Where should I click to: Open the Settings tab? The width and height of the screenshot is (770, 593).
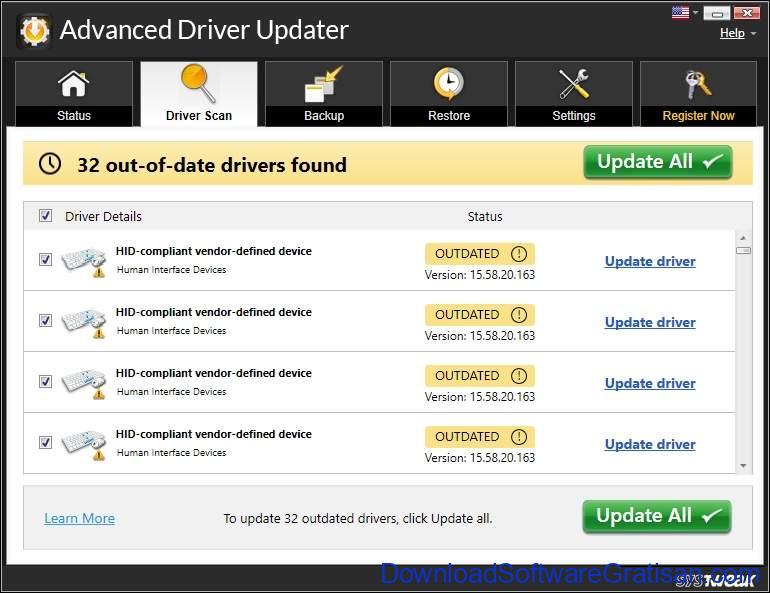[x=574, y=94]
